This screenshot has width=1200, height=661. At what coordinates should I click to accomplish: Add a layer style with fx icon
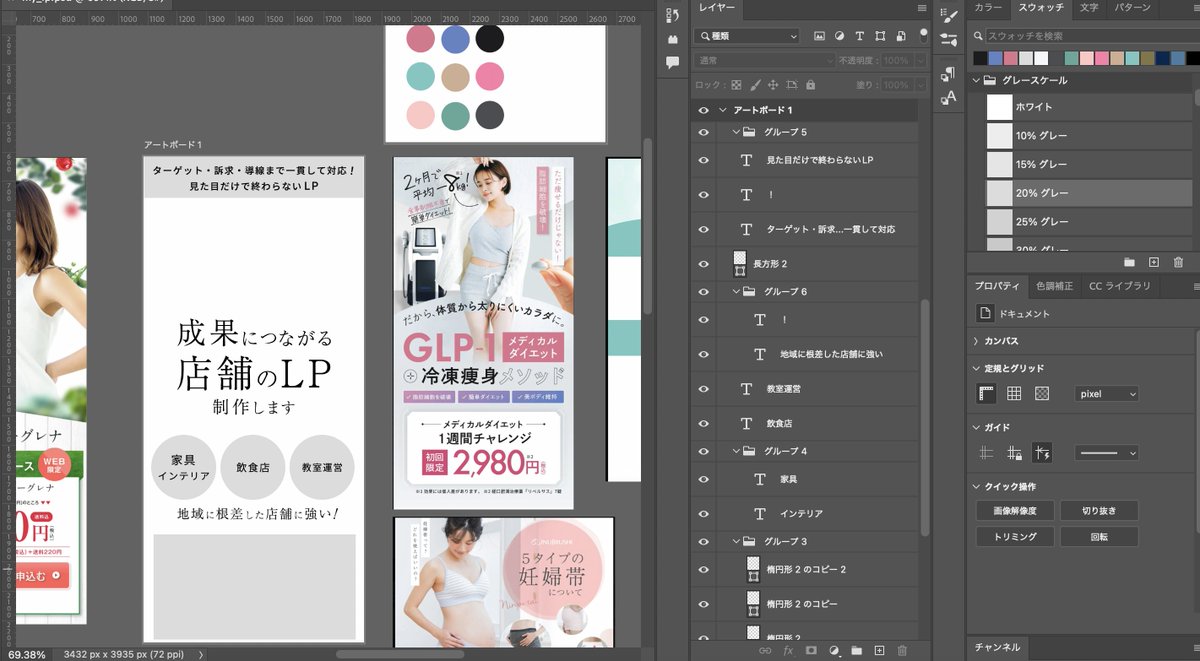(788, 650)
